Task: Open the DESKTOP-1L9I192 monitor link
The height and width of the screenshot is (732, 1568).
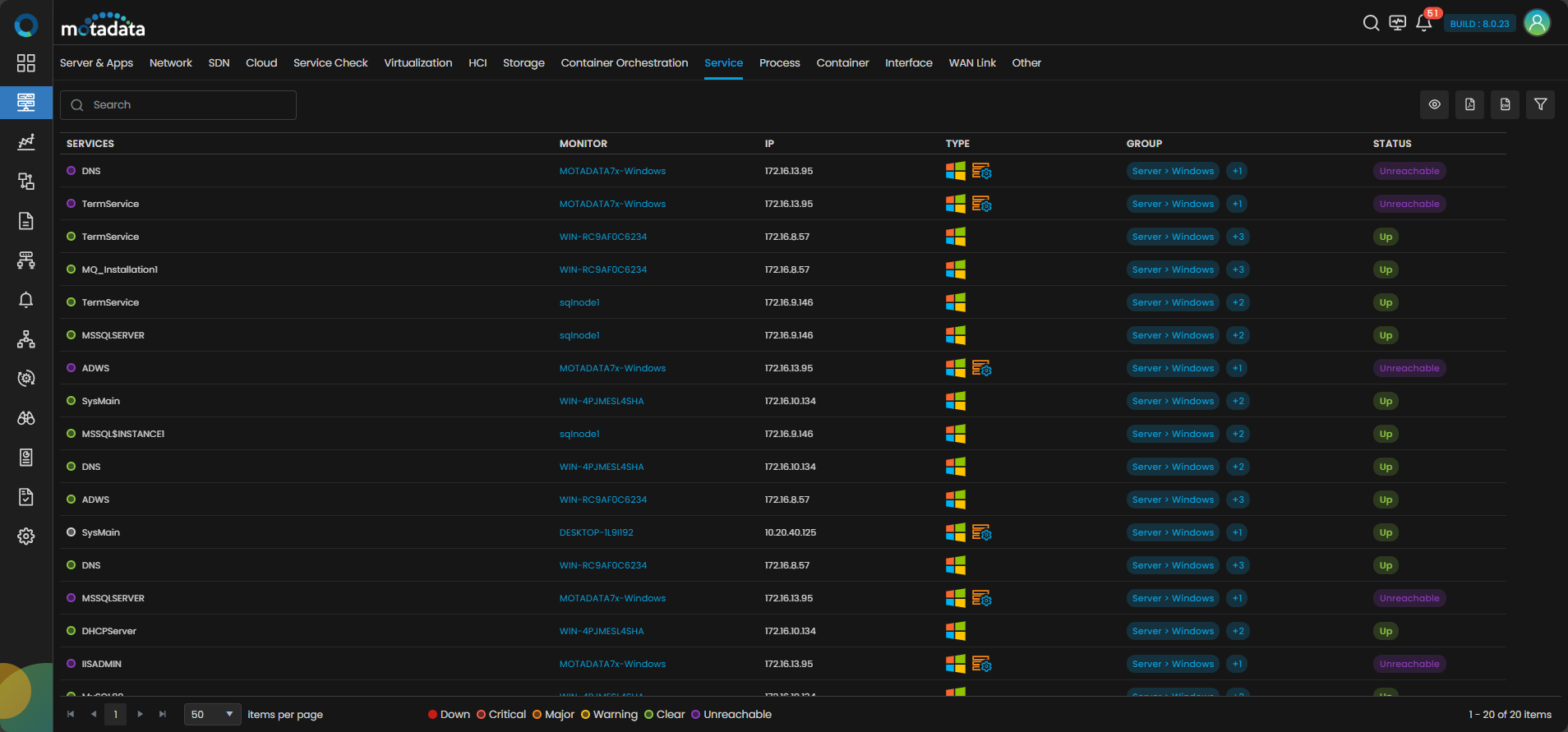Action: [x=596, y=532]
